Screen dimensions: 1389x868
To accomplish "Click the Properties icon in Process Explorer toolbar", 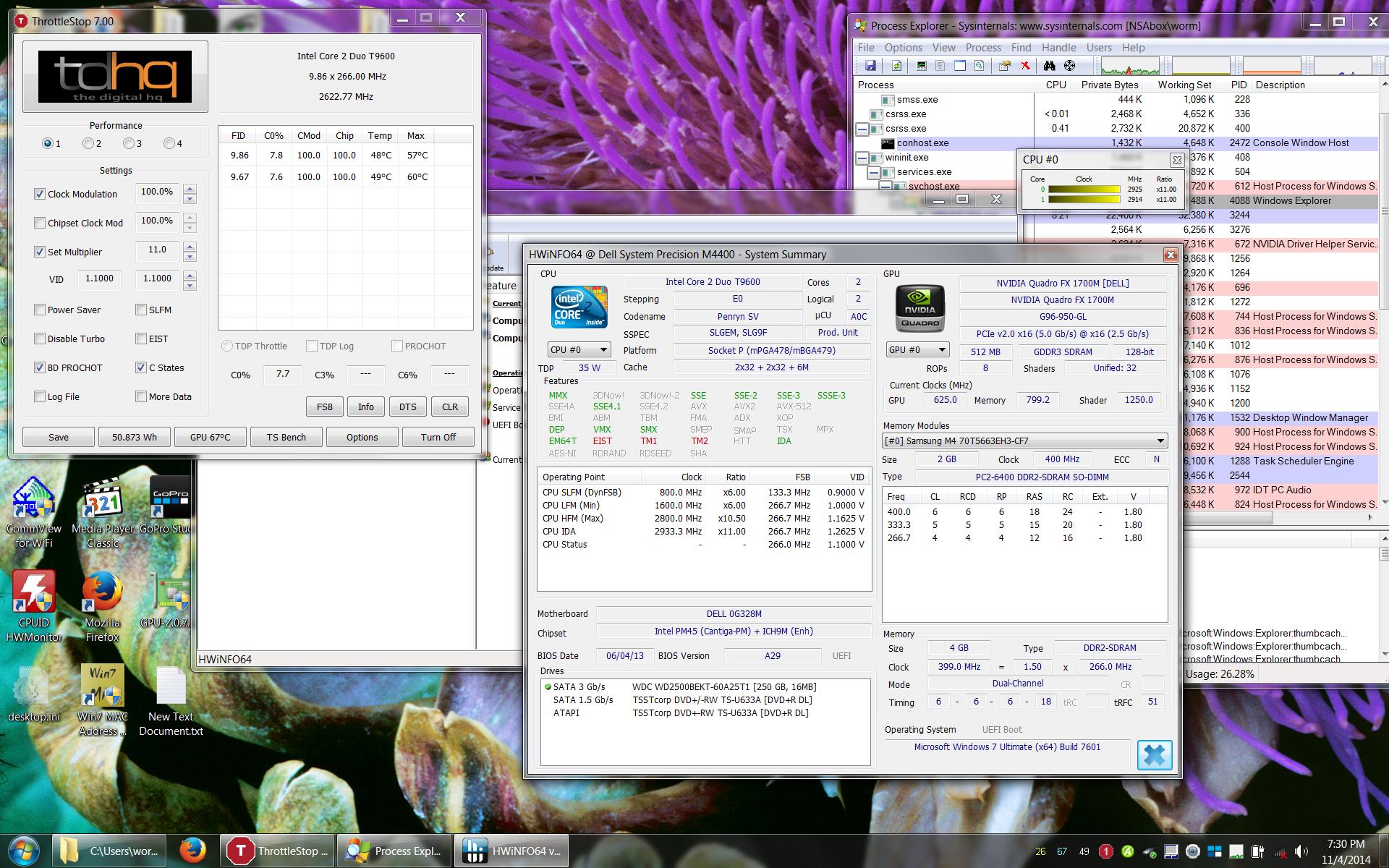I will click(1004, 66).
